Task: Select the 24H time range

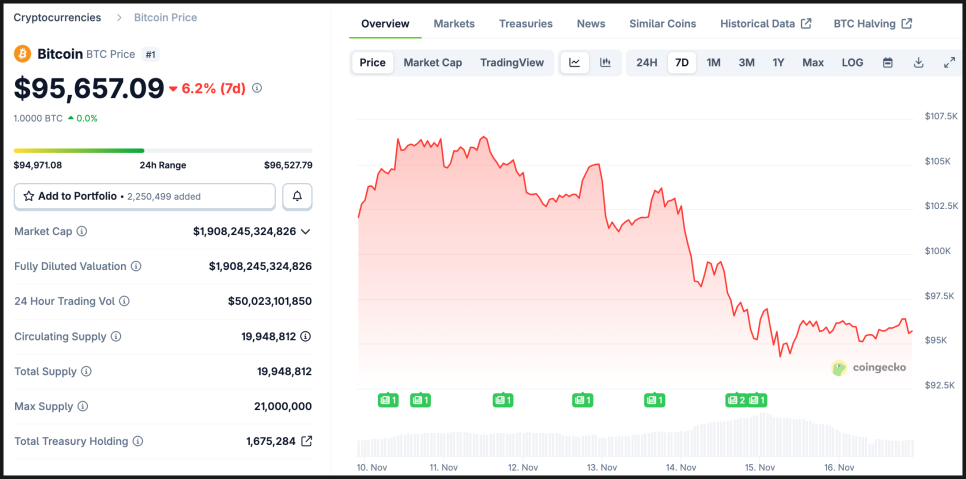Action: 647,63
